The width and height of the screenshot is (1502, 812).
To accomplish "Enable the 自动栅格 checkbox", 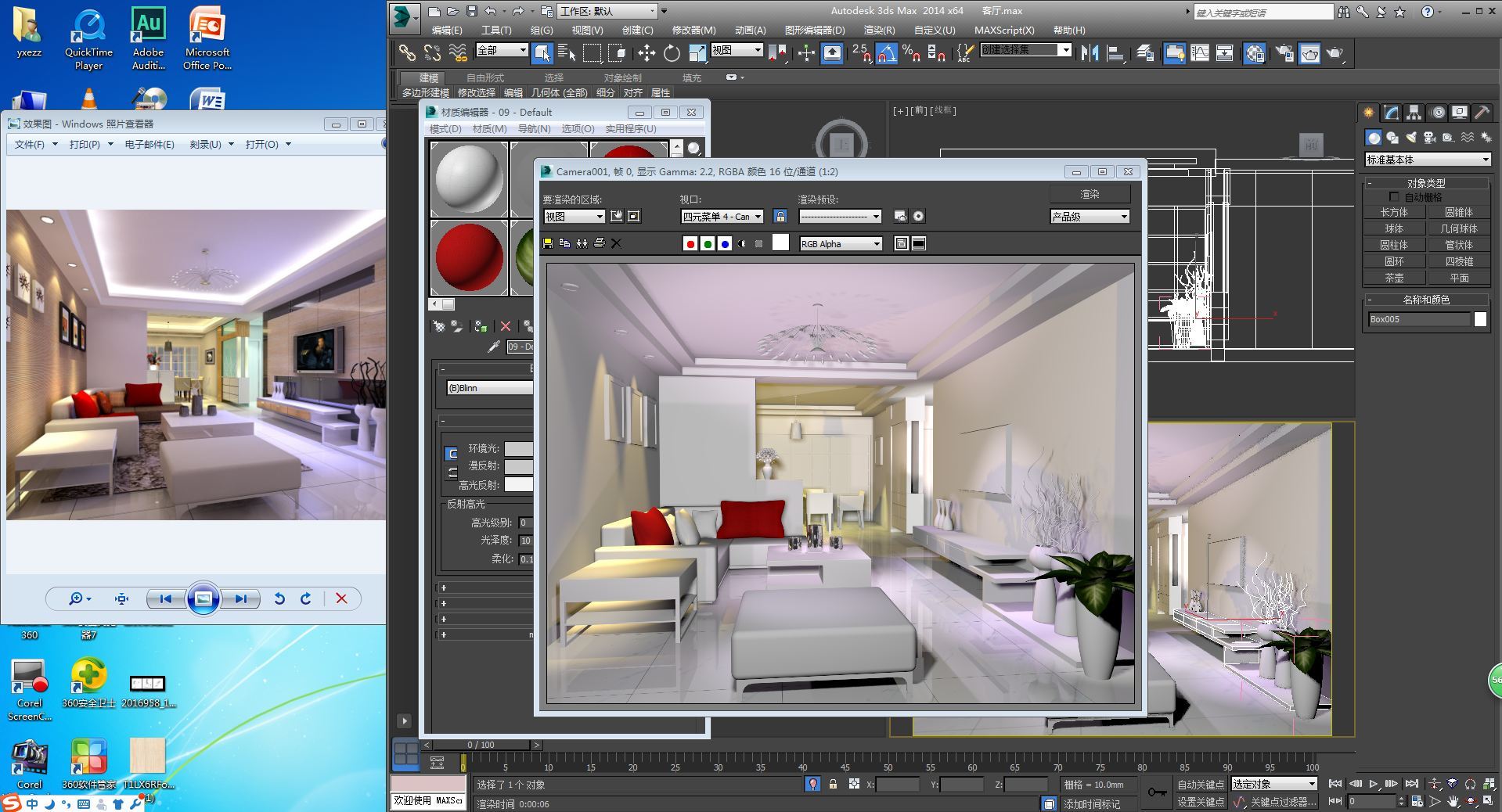I will [x=1393, y=197].
